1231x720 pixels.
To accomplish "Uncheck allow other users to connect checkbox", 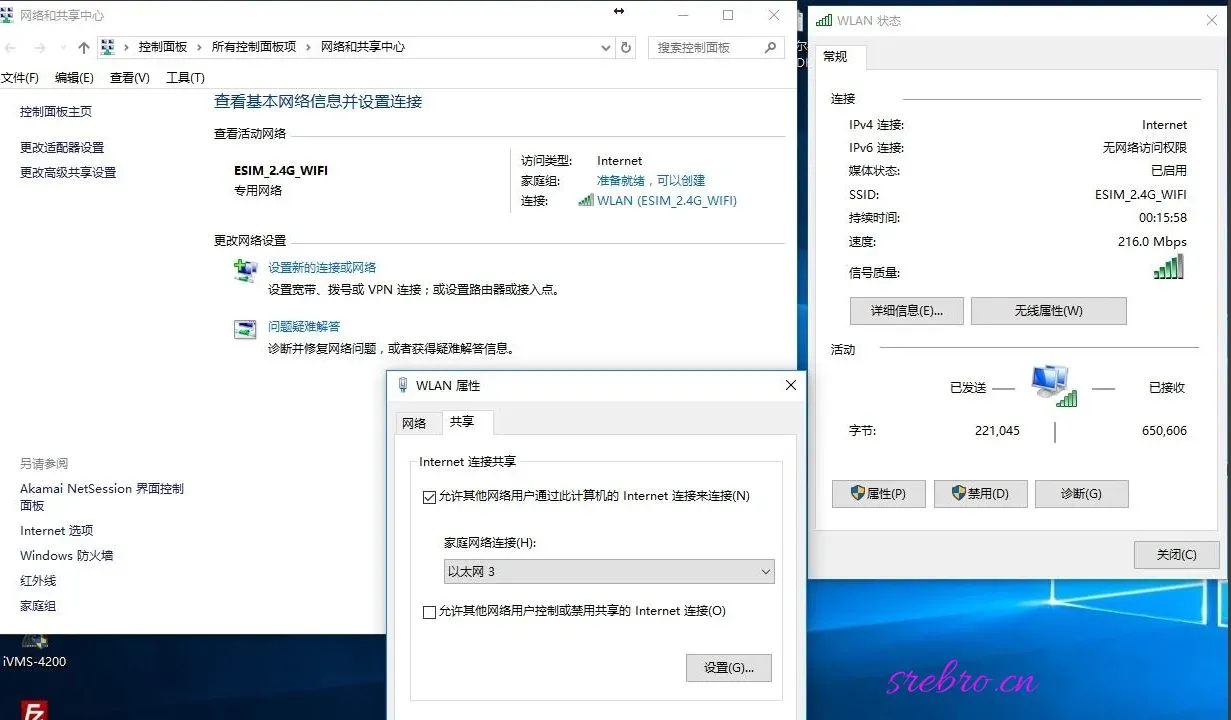I will (x=429, y=497).
